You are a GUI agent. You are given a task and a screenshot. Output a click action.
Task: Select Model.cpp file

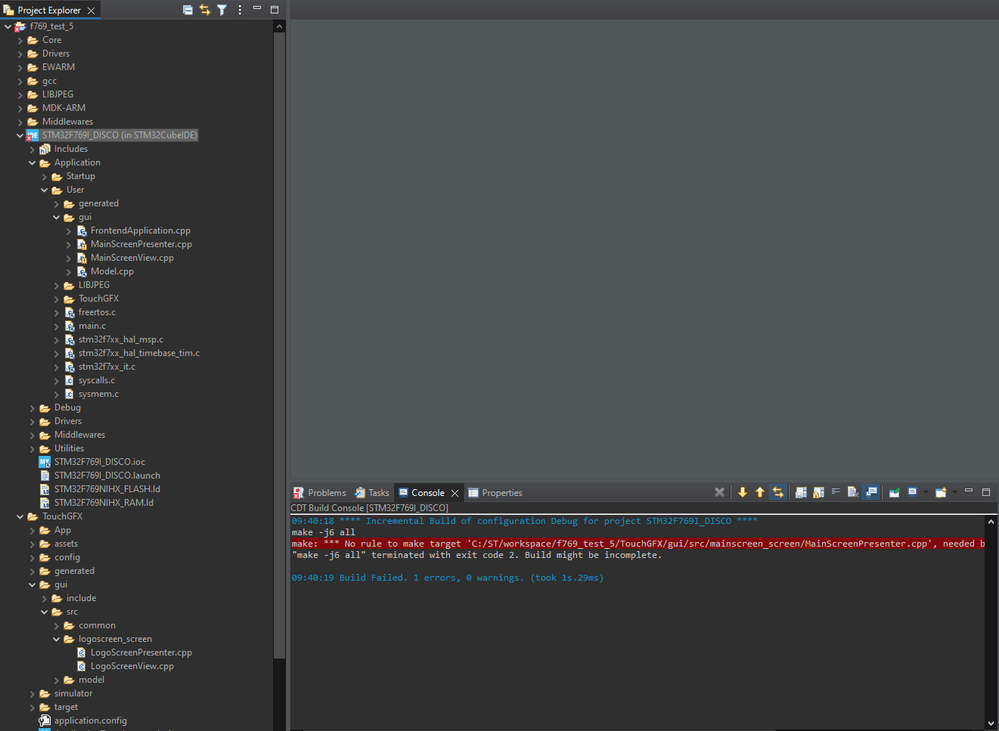(112, 271)
